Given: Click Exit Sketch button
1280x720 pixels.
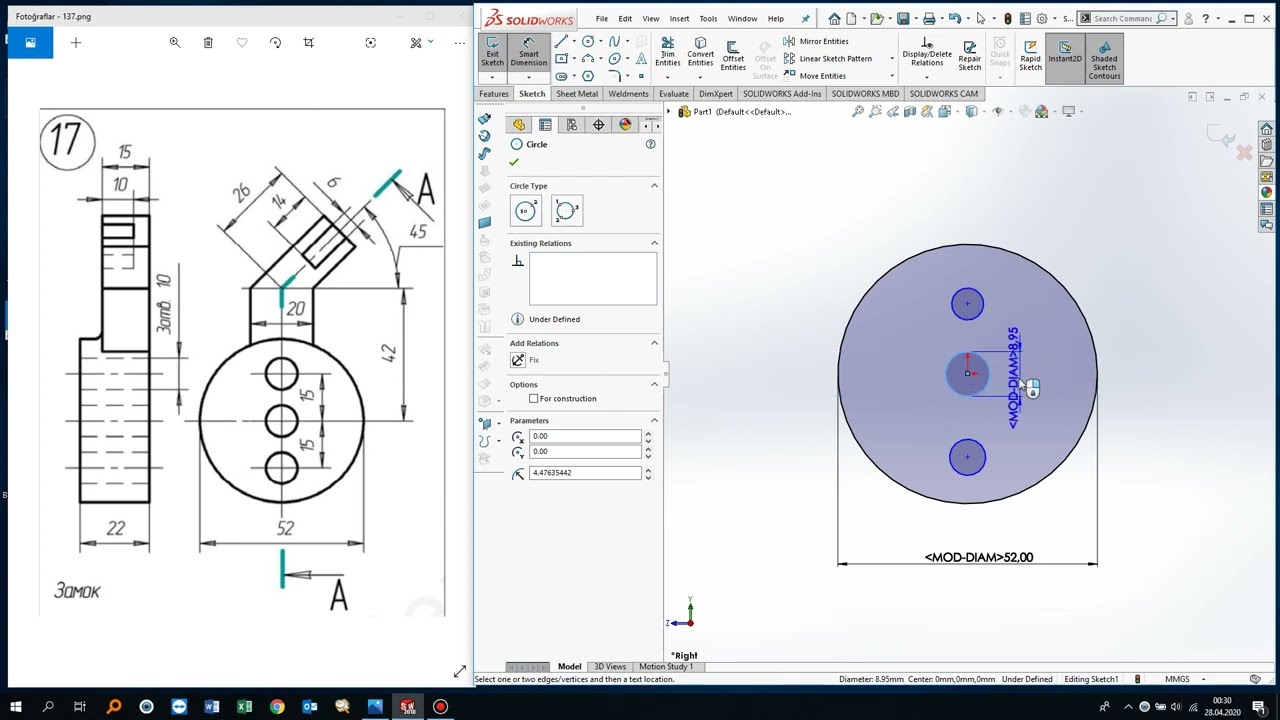Looking at the screenshot, I should click(492, 53).
